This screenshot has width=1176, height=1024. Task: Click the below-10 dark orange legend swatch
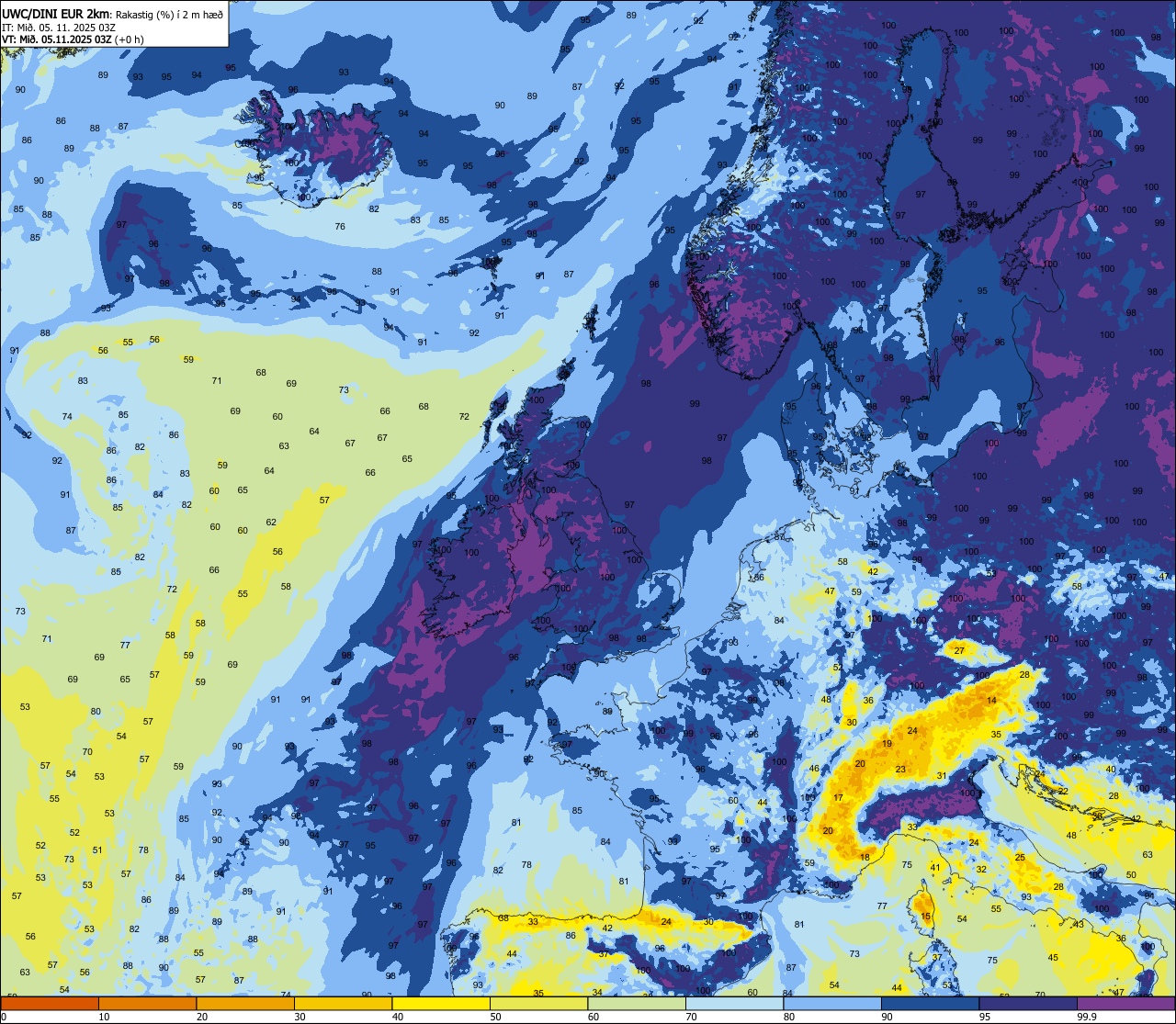click(50, 1003)
